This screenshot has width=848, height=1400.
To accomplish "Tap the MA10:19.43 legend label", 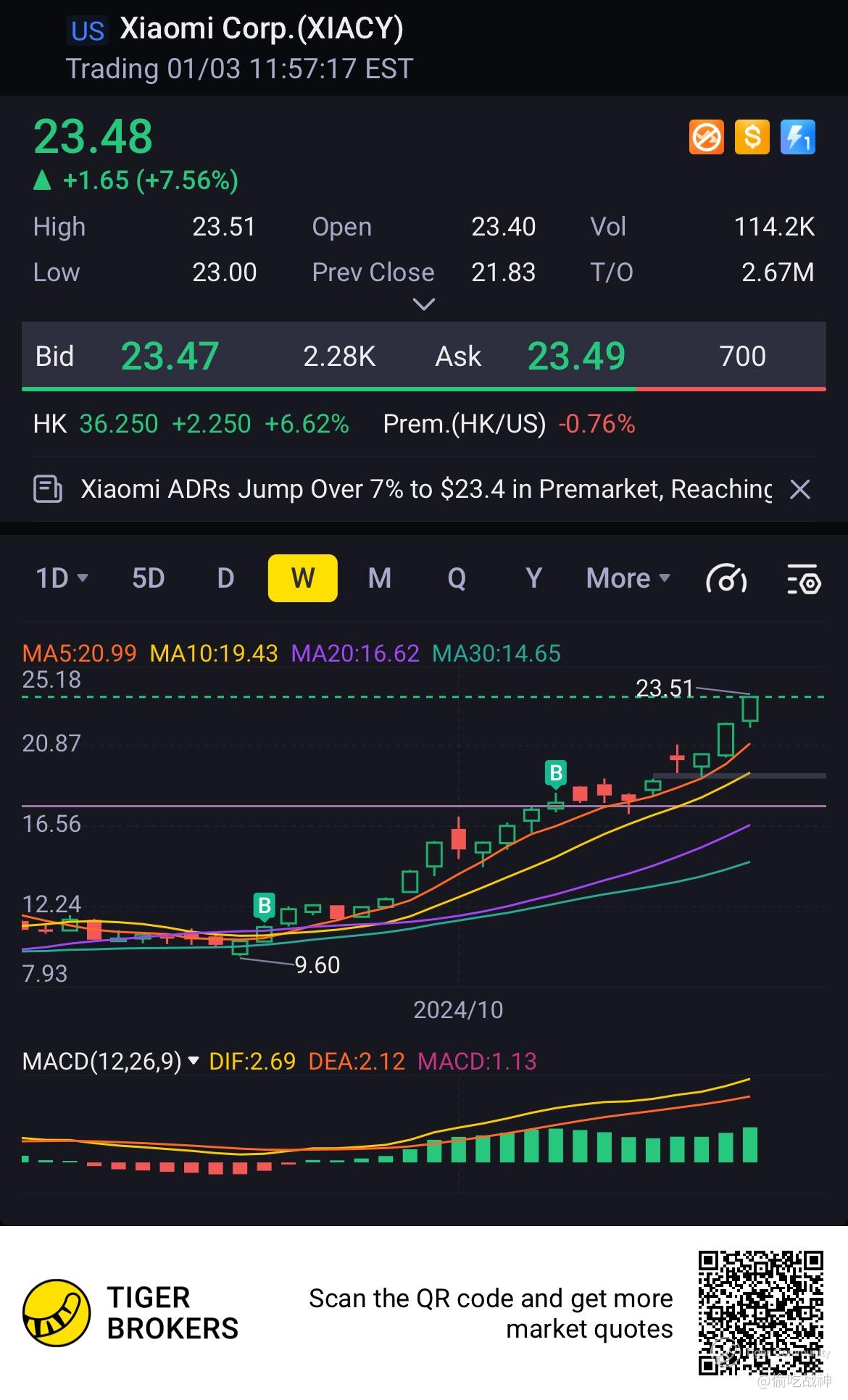I will 214,654.
